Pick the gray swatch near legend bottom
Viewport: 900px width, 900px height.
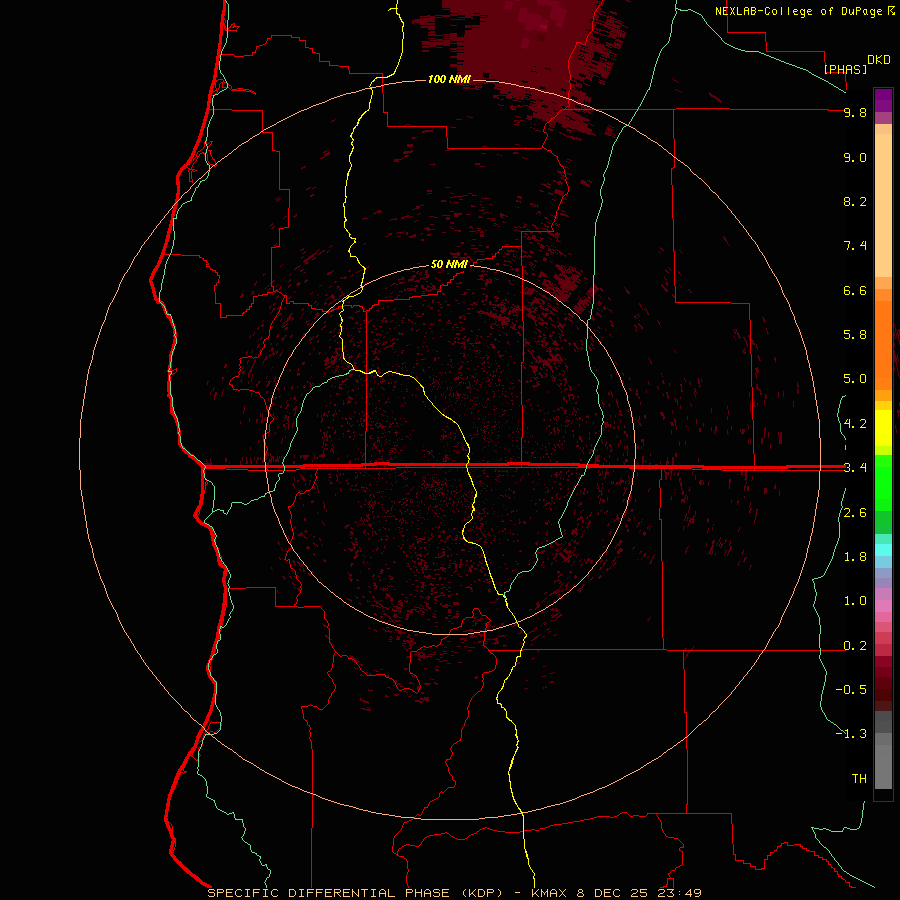(x=883, y=766)
